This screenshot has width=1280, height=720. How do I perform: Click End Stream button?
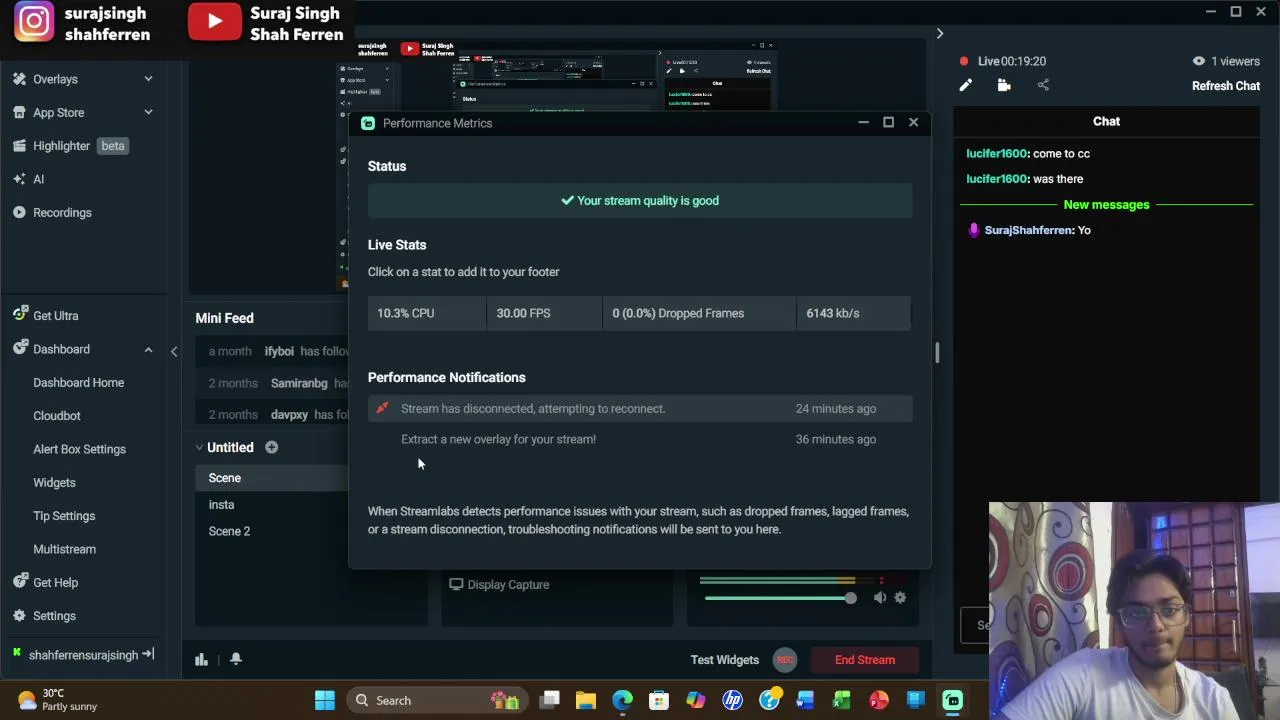click(x=865, y=660)
